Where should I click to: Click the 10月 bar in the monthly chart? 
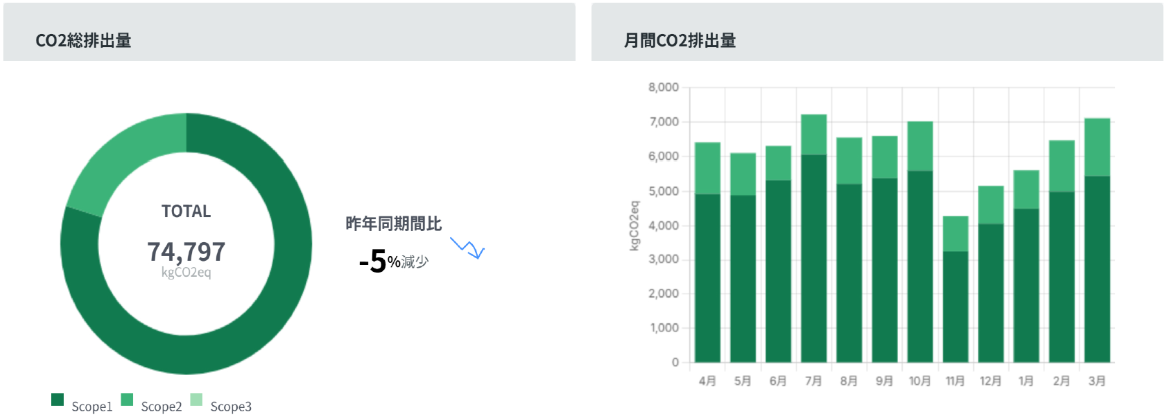[920, 242]
